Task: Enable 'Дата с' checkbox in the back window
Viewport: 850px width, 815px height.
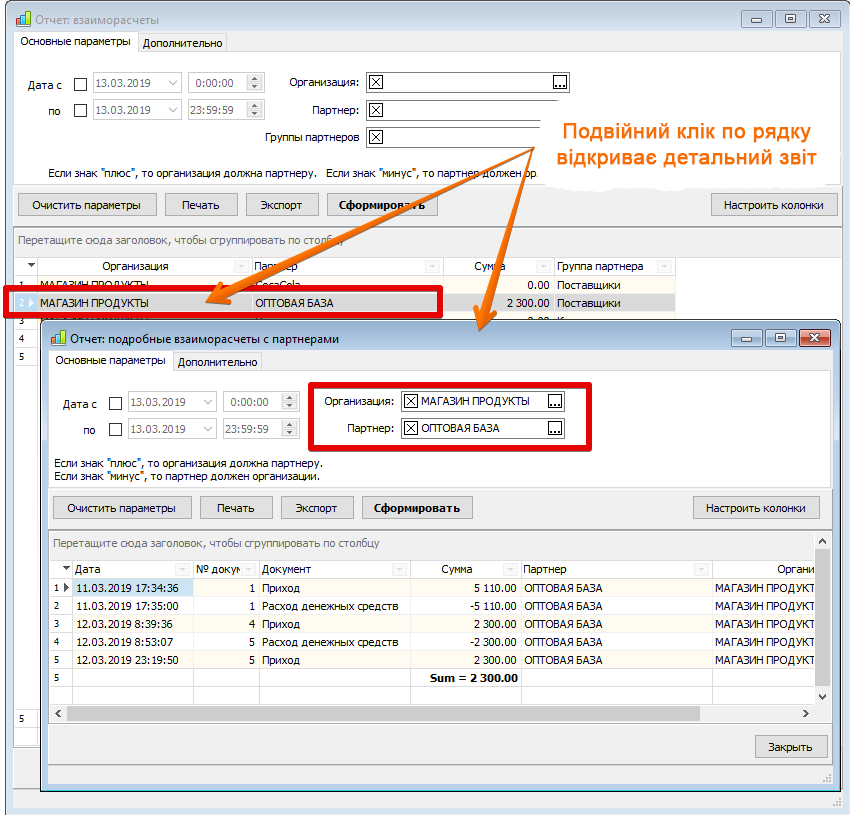Action: click(80, 85)
